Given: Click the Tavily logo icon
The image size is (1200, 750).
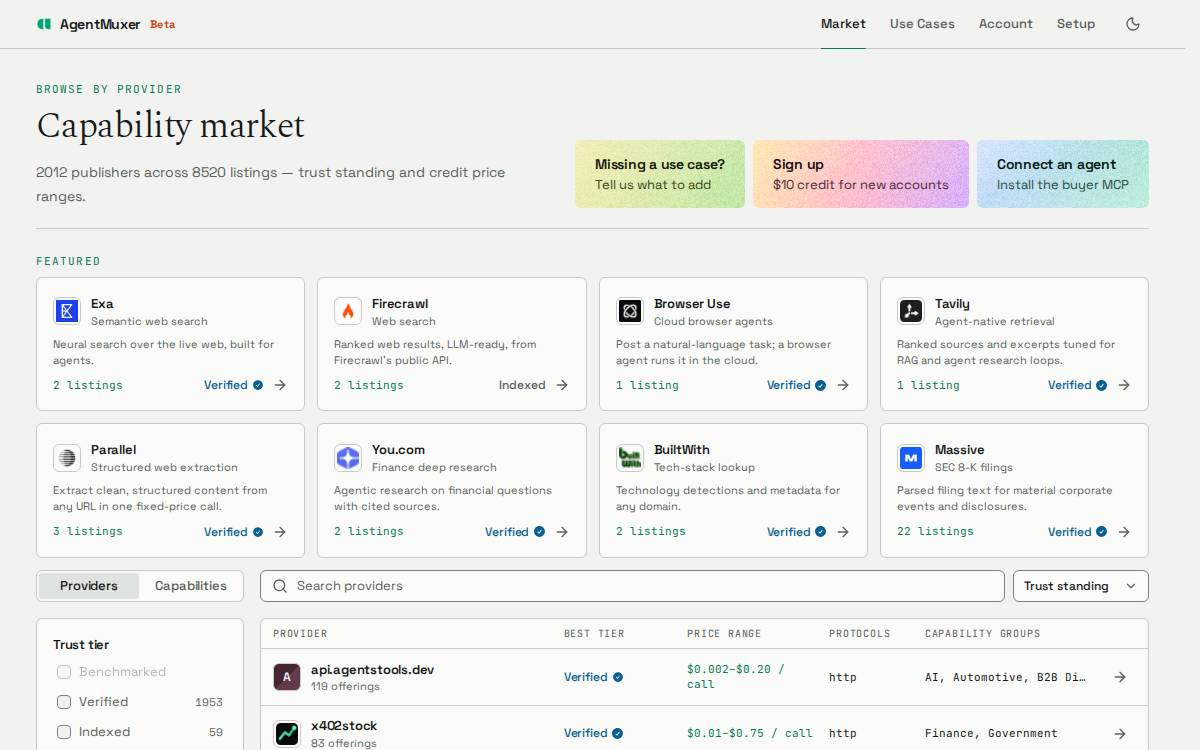Looking at the screenshot, I should coord(911,311).
